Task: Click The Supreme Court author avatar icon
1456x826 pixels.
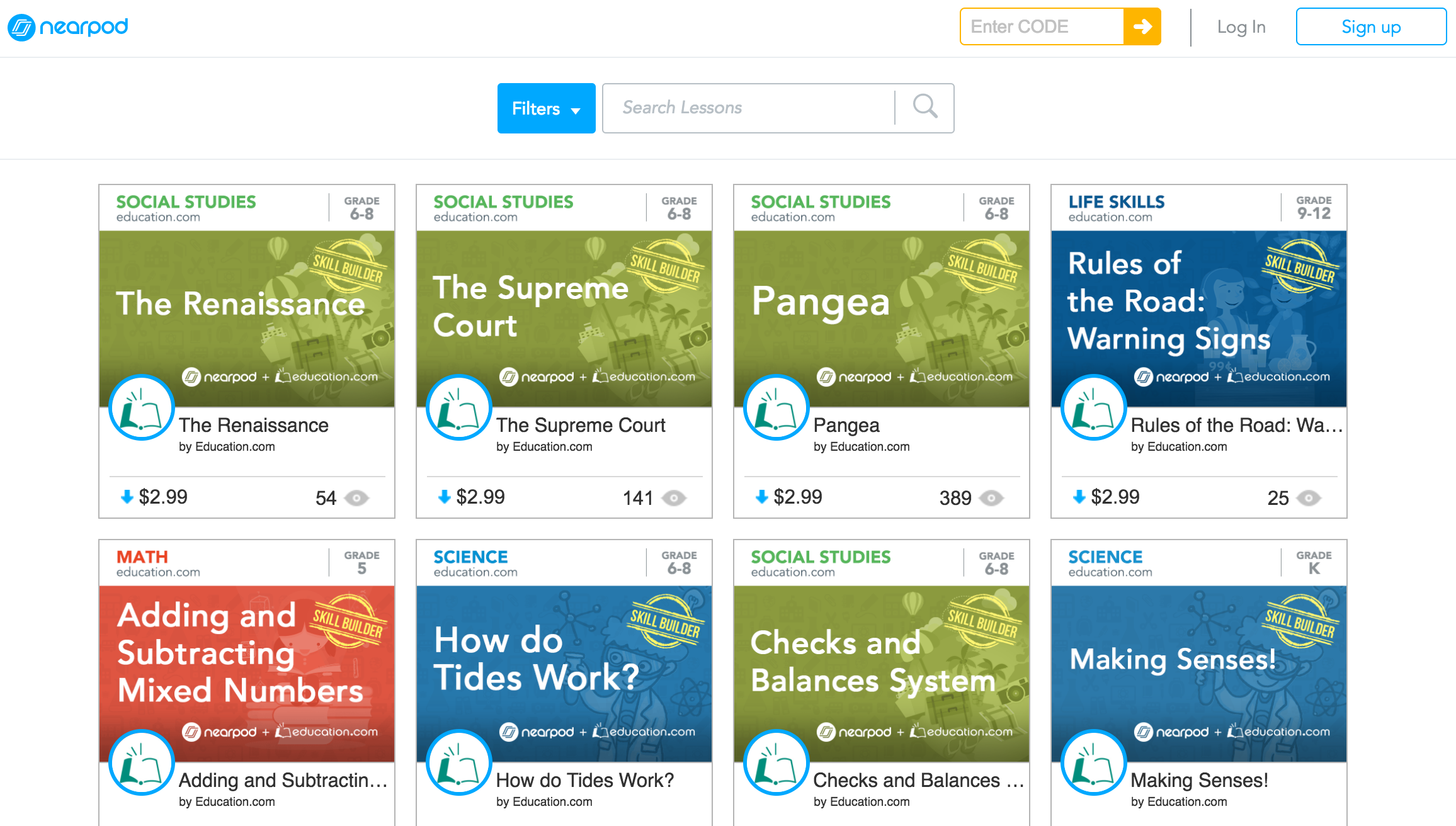Action: (459, 407)
